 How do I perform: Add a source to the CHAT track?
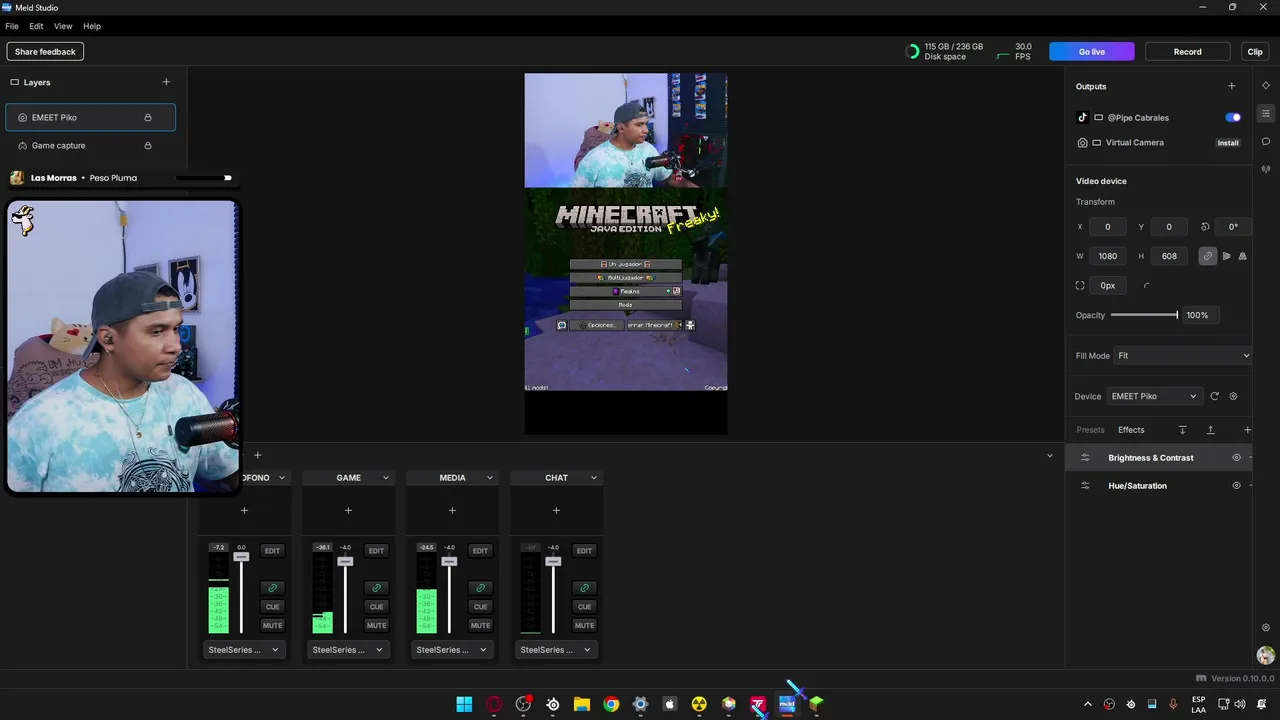click(x=556, y=511)
